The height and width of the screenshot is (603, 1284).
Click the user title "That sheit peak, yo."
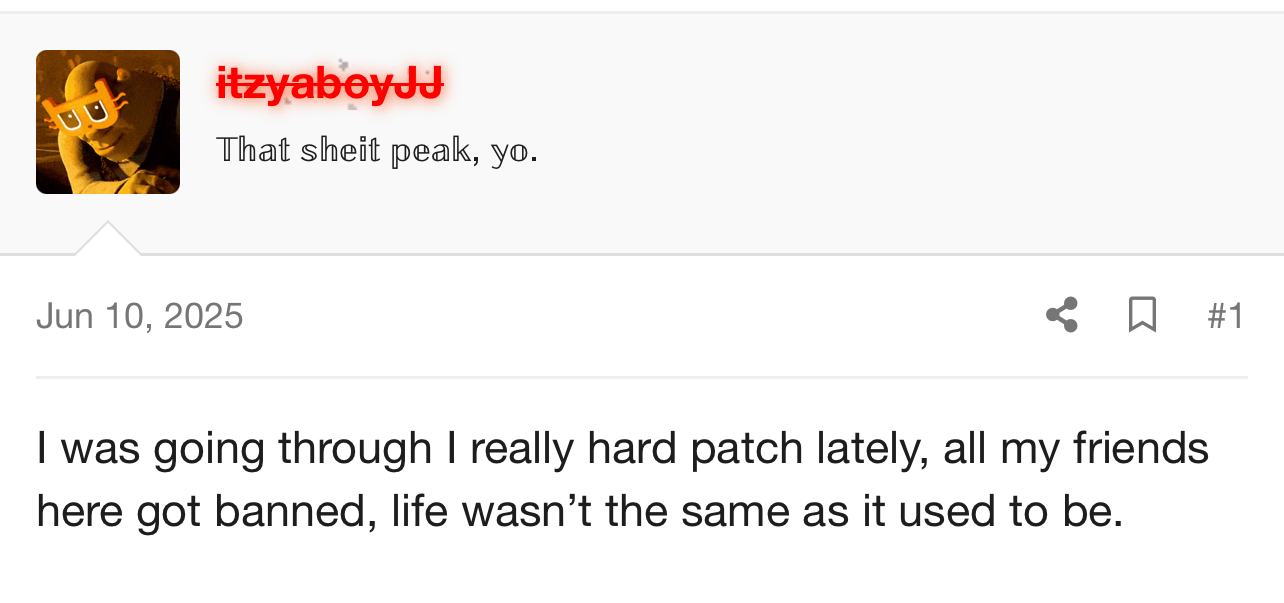pyautogui.click(x=377, y=150)
